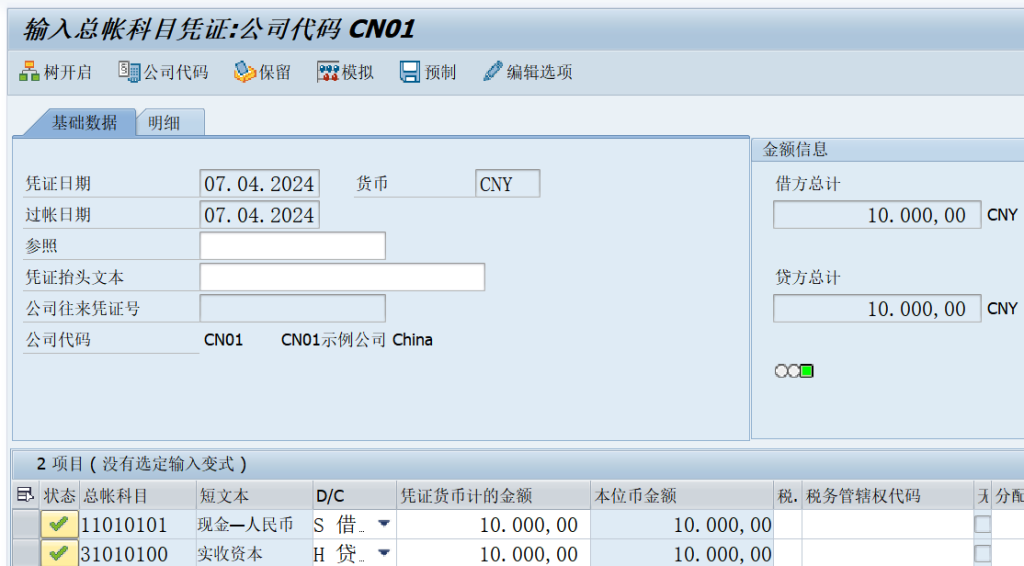Click the park (预制) save icon
The height and width of the screenshot is (566, 1024).
coord(409,72)
